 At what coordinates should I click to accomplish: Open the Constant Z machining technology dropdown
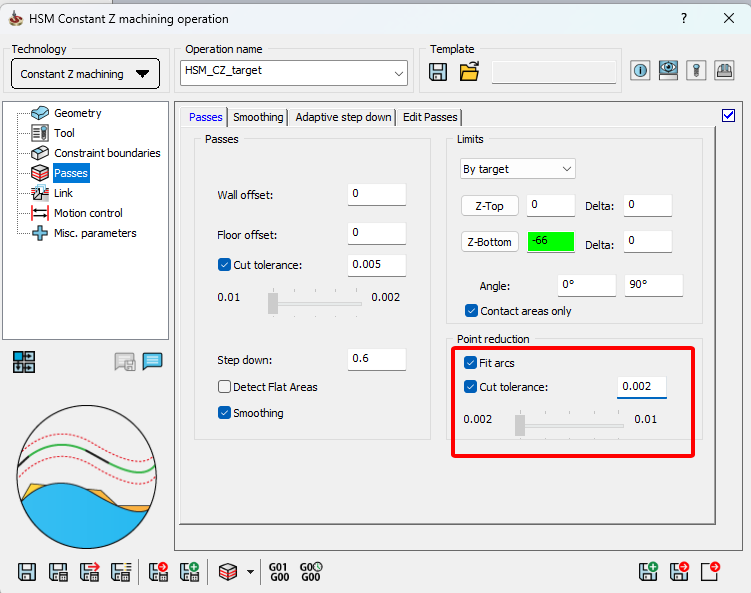tap(85, 74)
